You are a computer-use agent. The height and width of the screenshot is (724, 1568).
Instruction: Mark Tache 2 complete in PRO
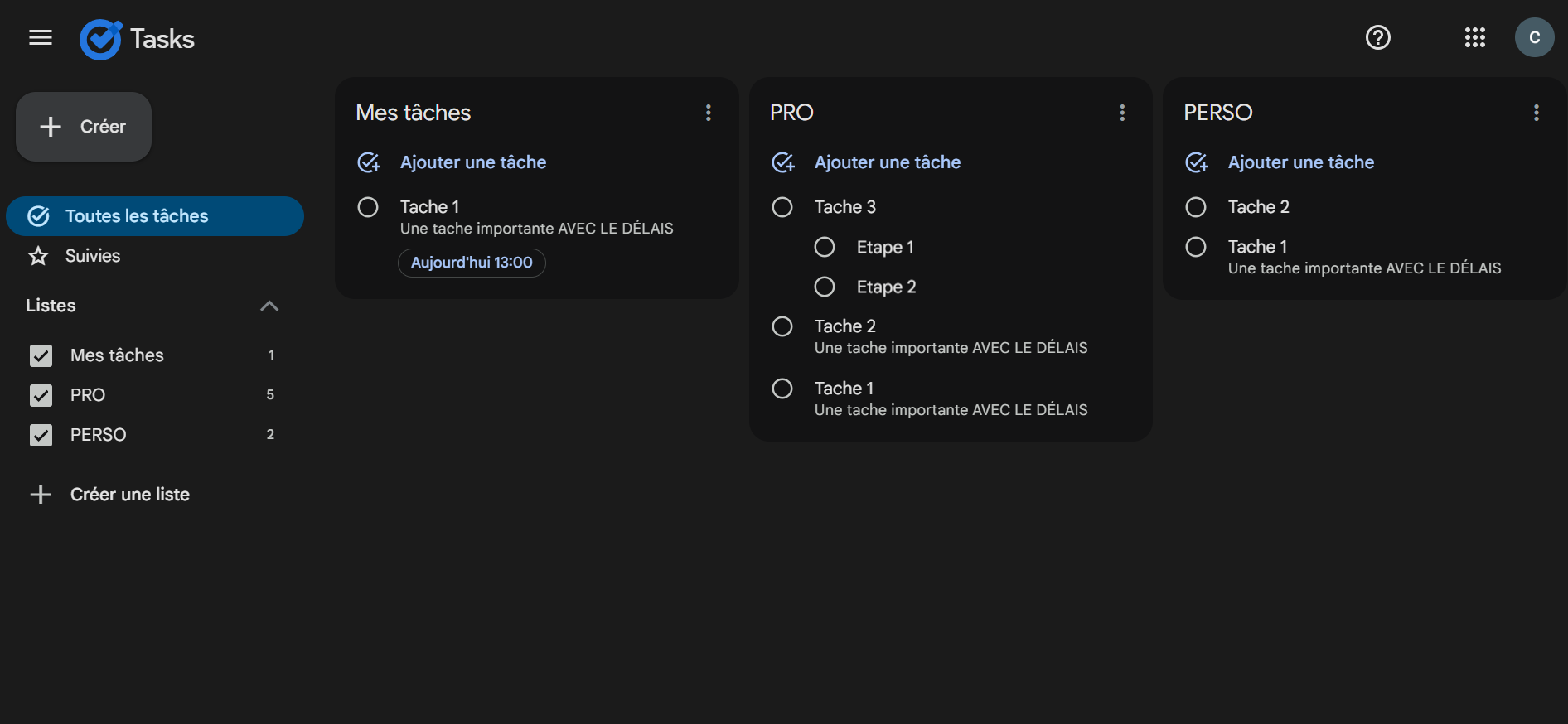pos(782,326)
